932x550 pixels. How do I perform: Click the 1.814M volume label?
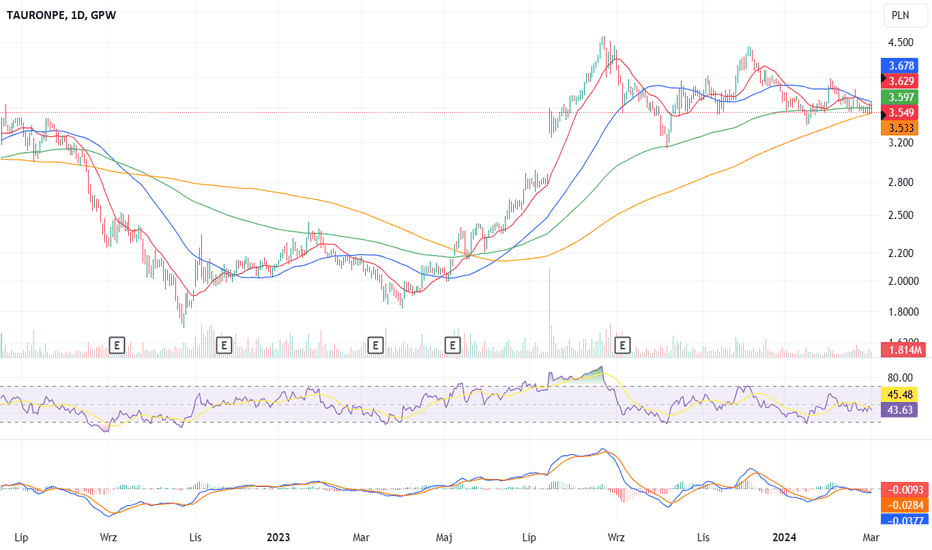(x=900, y=349)
